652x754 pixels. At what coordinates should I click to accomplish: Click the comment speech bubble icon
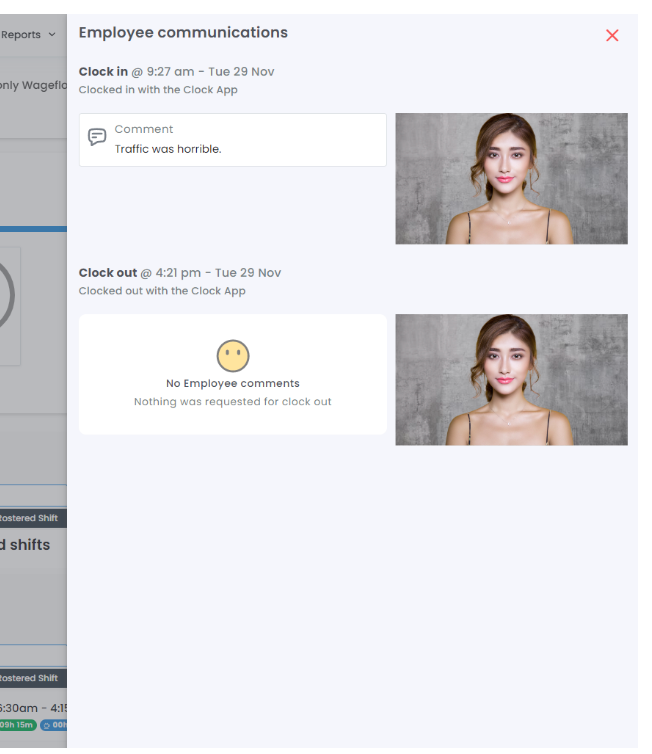(x=97, y=138)
